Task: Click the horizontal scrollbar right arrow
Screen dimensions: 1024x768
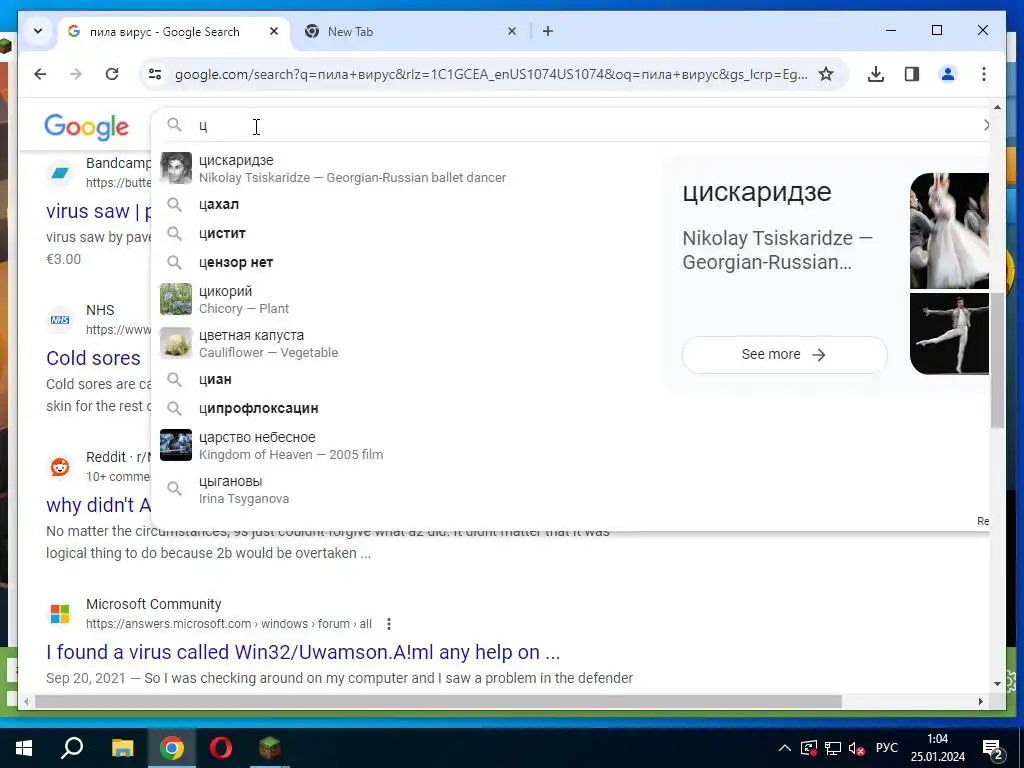Action: pos(980,701)
